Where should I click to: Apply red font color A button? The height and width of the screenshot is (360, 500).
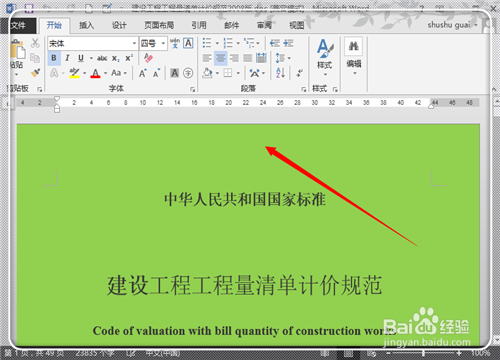pyautogui.click(x=95, y=73)
